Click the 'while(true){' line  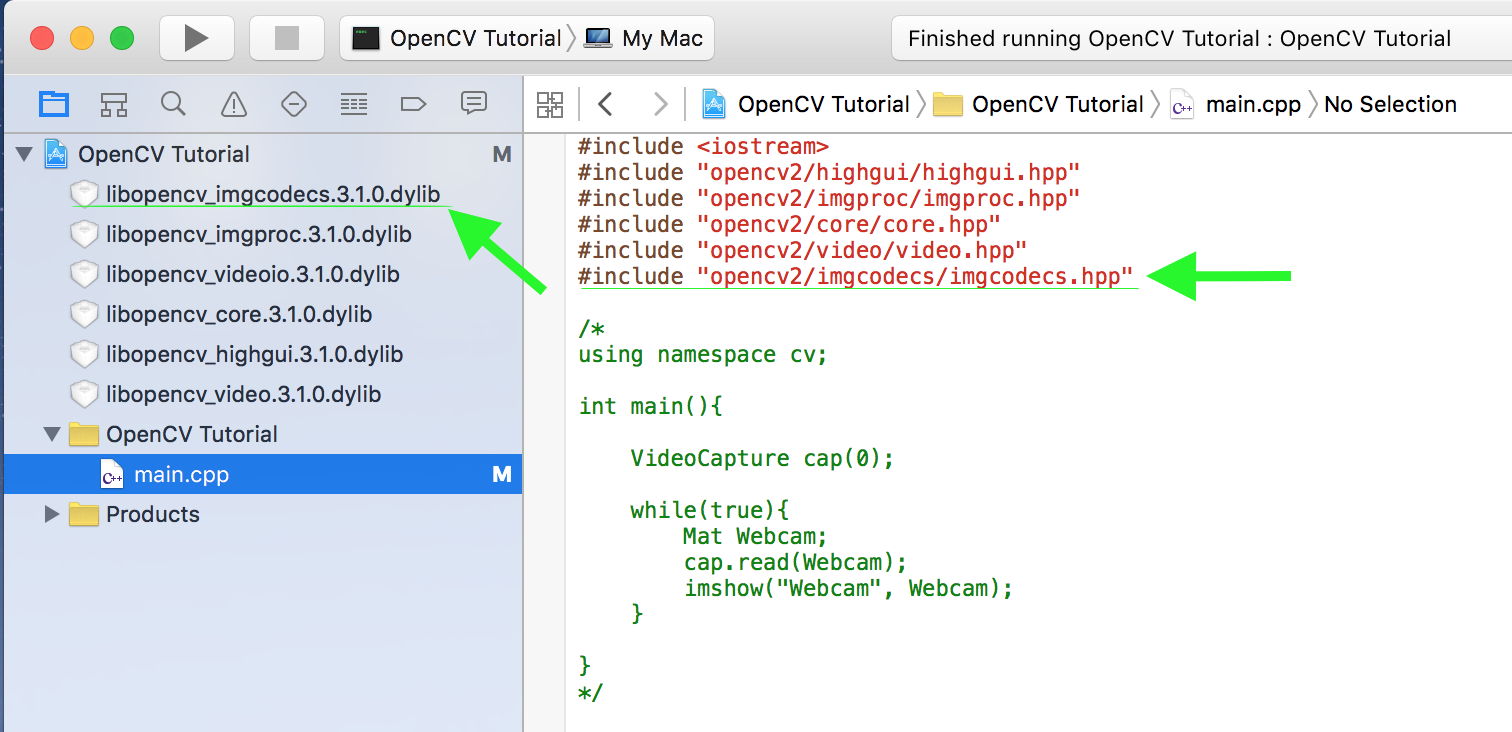[709, 510]
